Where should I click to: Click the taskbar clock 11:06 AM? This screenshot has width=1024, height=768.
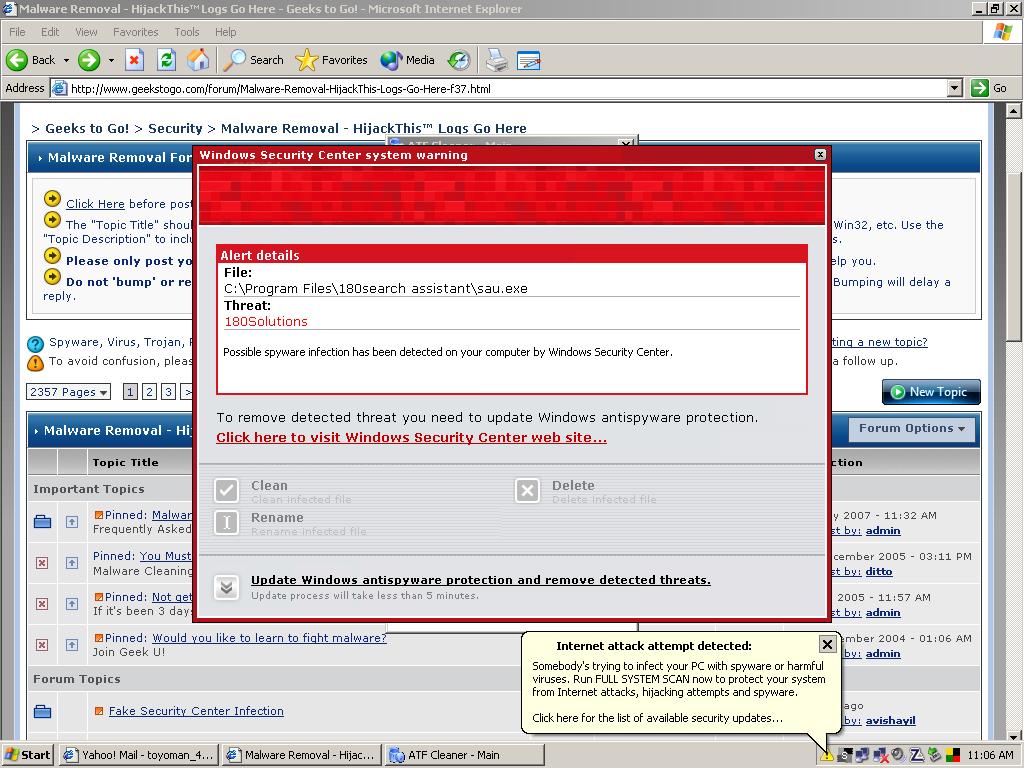click(991, 755)
